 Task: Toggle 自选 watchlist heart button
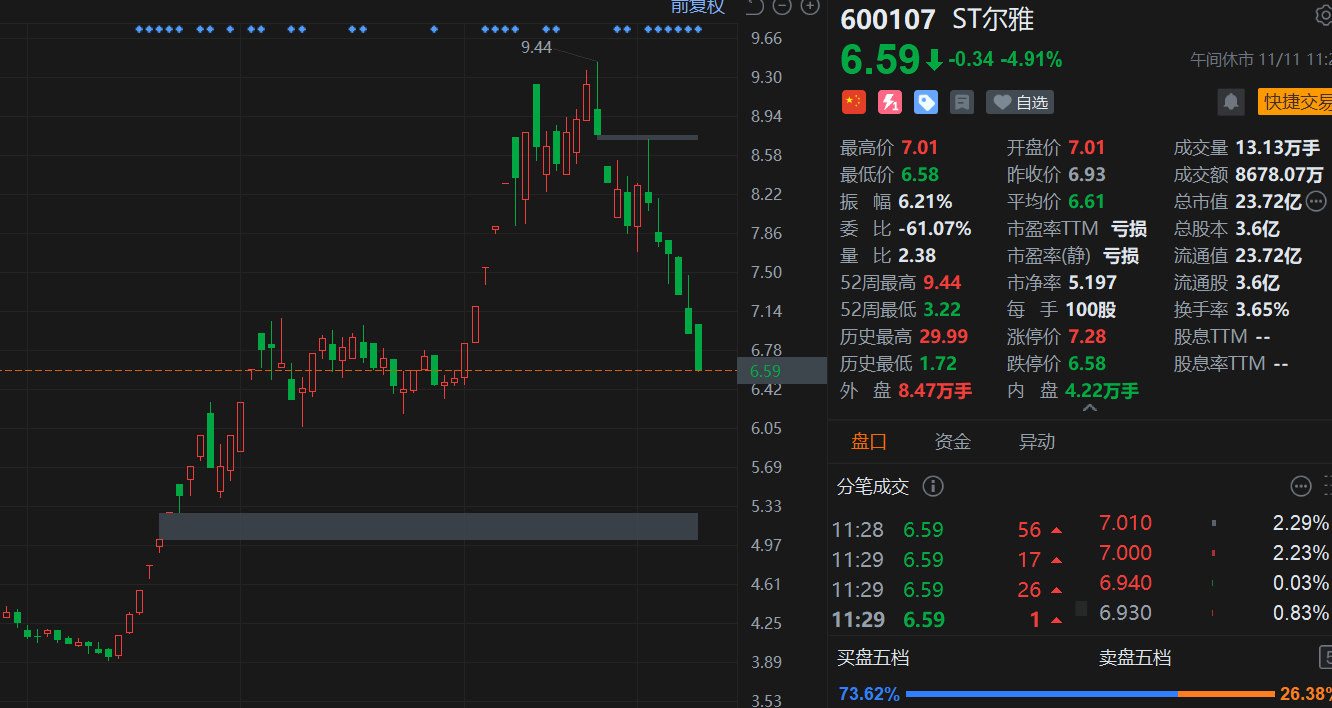tap(1020, 102)
